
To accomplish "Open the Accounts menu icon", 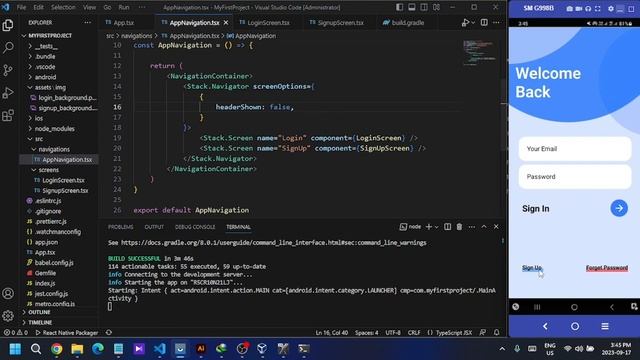I will coord(8,293).
